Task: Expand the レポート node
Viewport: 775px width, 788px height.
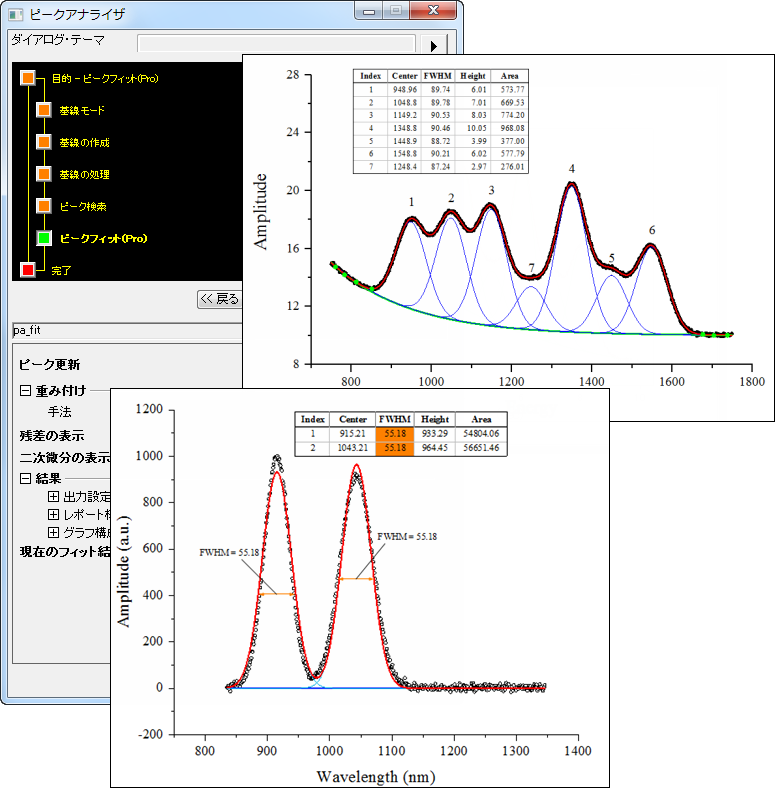Action: pyautogui.click(x=53, y=514)
